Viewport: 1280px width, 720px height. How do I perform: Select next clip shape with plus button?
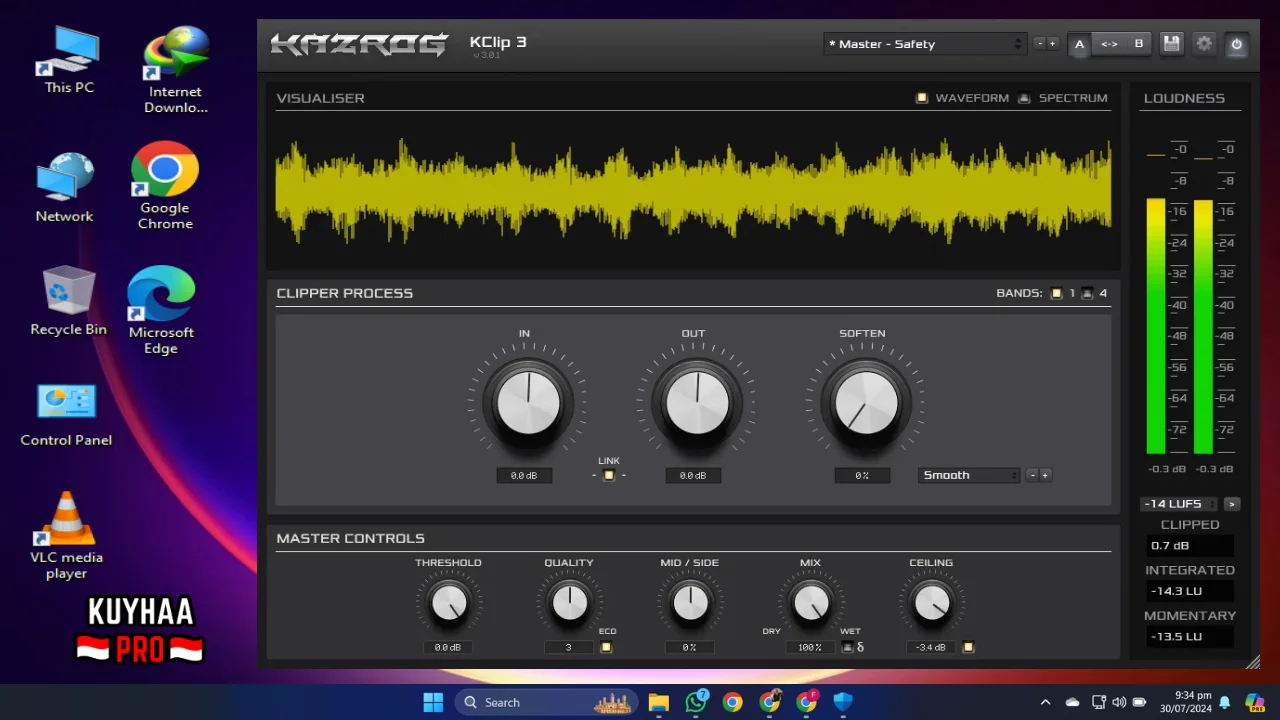pyautogui.click(x=1045, y=476)
